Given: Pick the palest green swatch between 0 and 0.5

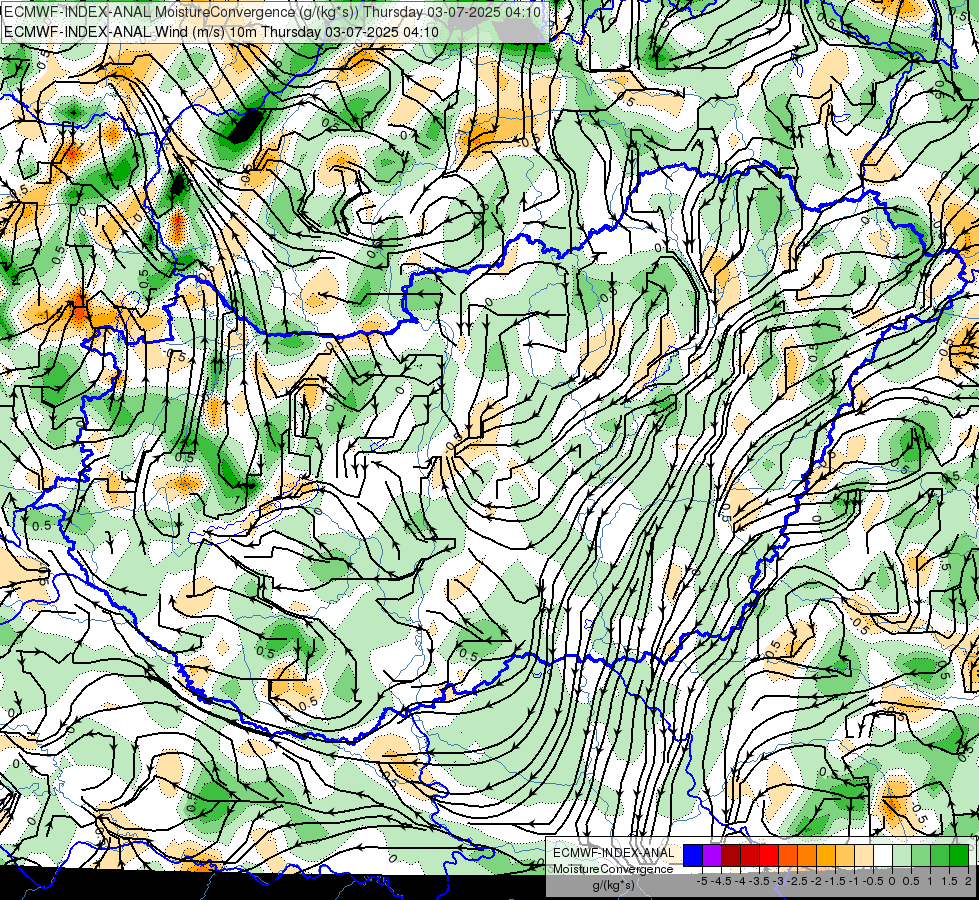Looking at the screenshot, I should tap(902, 855).
